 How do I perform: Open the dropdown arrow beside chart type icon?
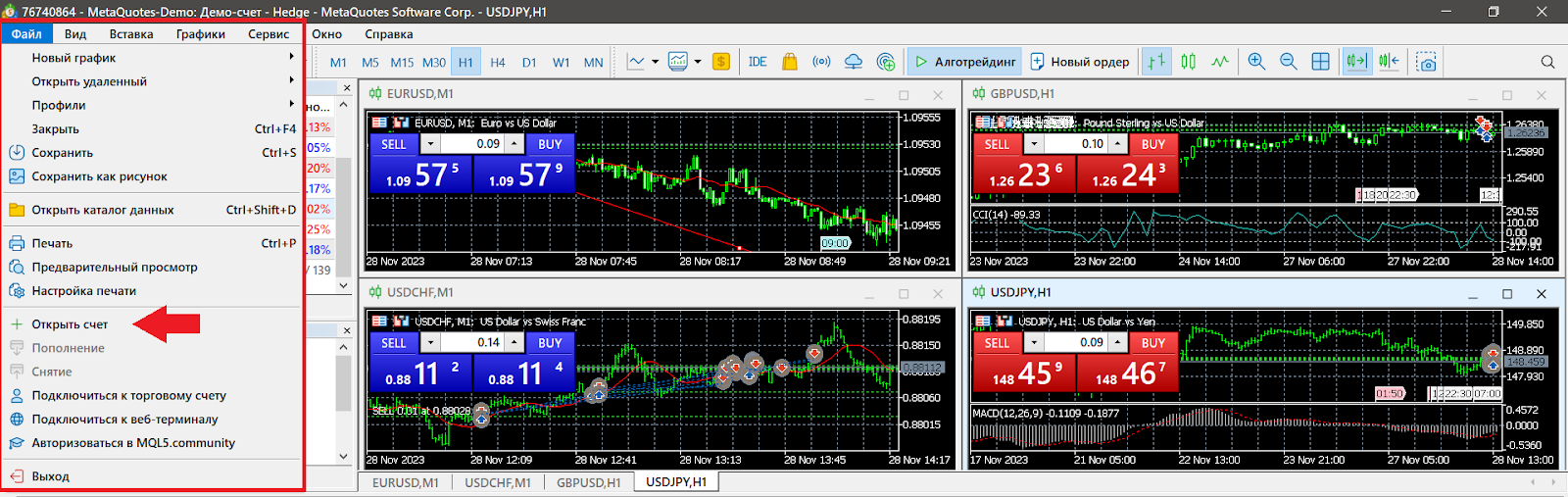point(655,62)
